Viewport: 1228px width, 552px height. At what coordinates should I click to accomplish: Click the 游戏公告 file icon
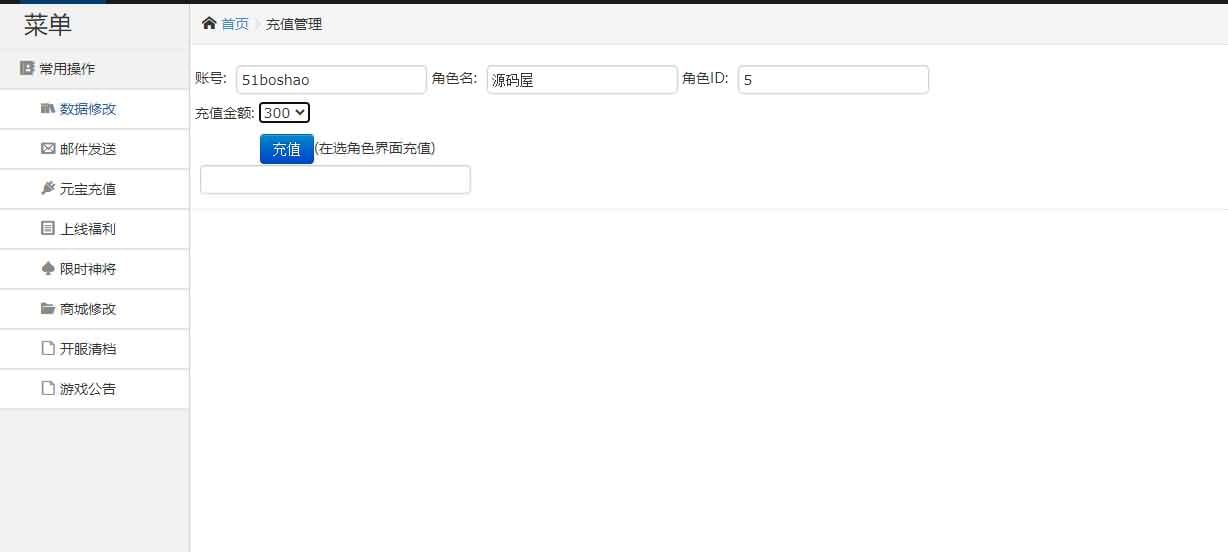pos(47,388)
